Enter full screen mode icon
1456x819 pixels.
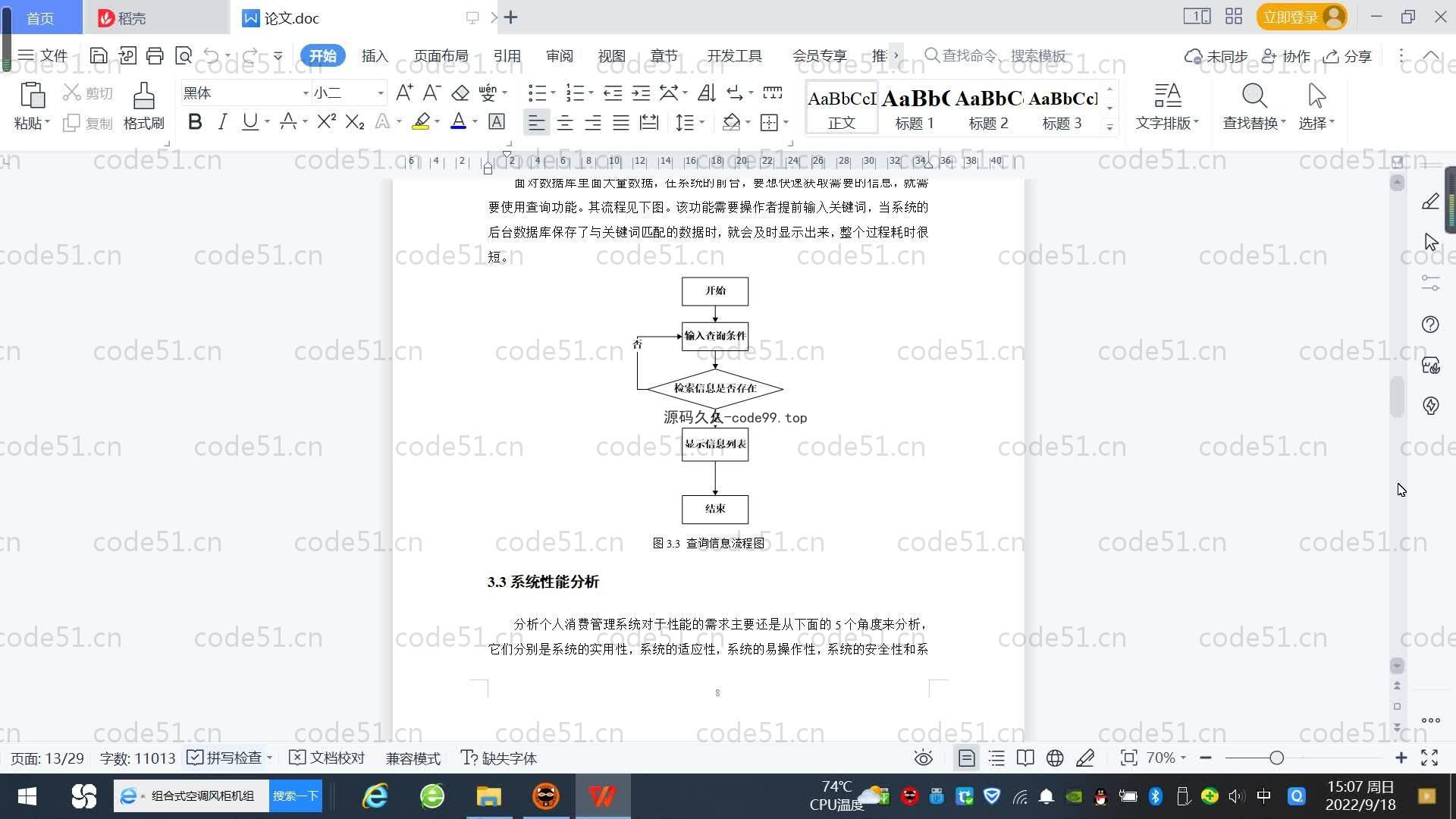(1429, 758)
